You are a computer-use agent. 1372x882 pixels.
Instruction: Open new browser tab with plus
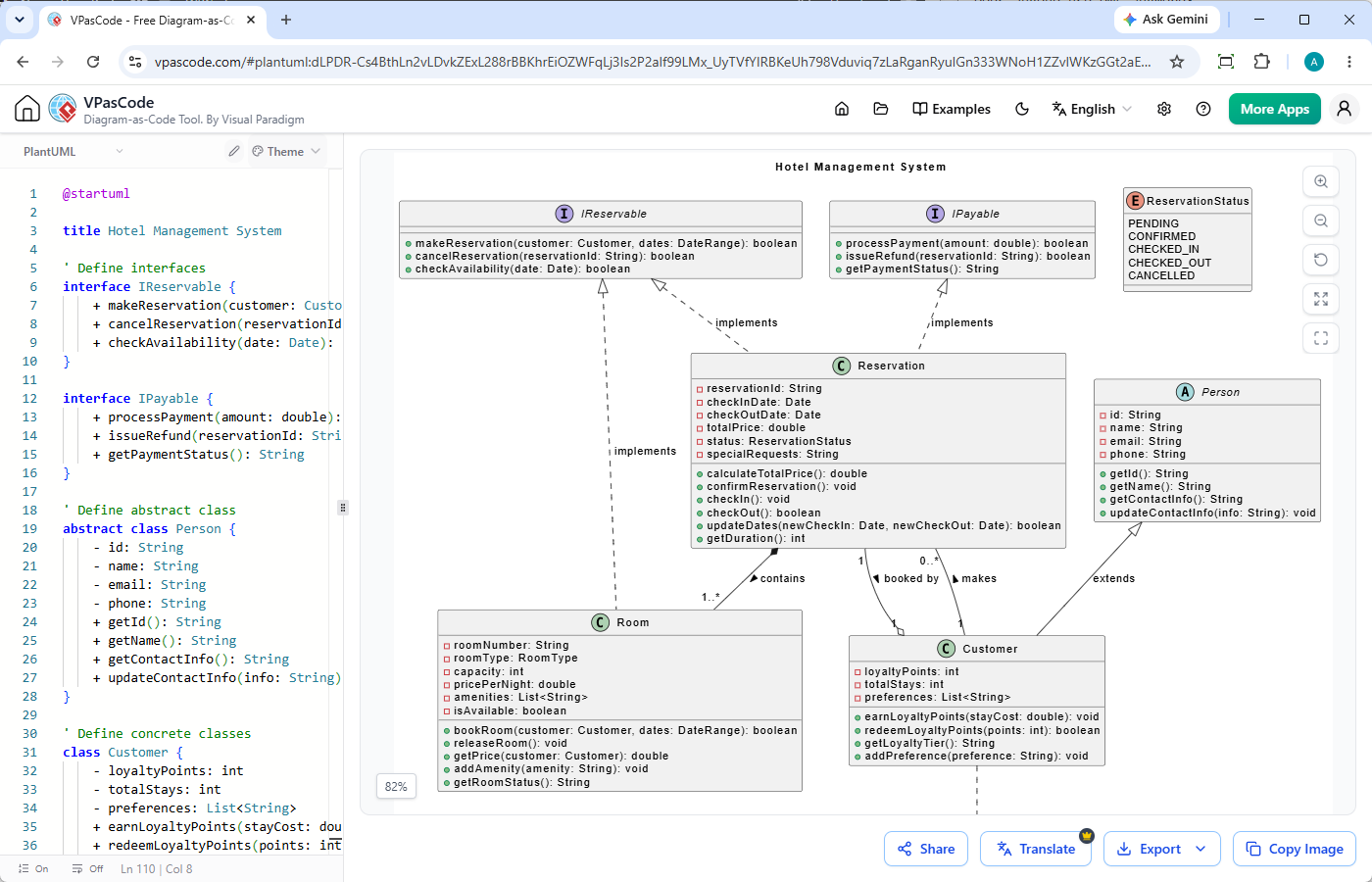pos(286,20)
